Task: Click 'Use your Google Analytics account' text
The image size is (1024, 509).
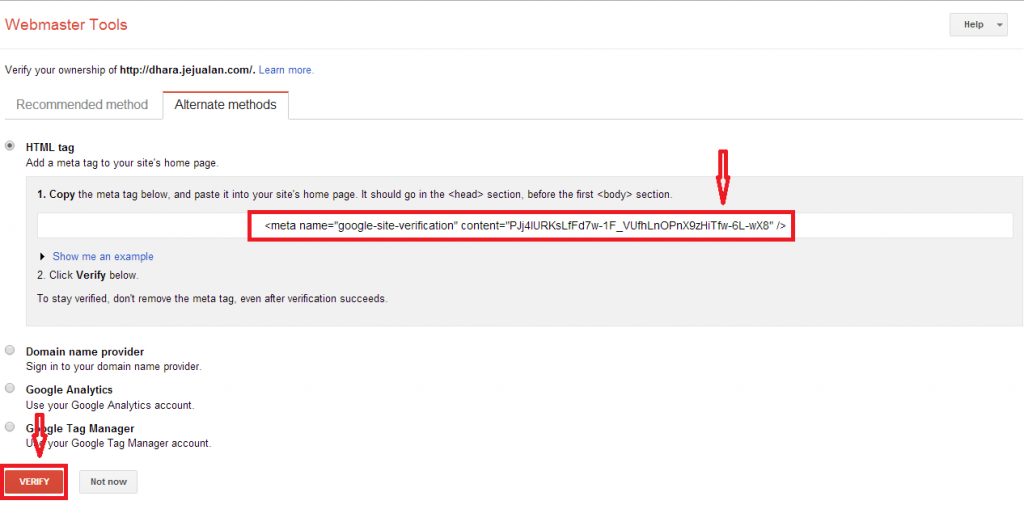Action: point(110,405)
